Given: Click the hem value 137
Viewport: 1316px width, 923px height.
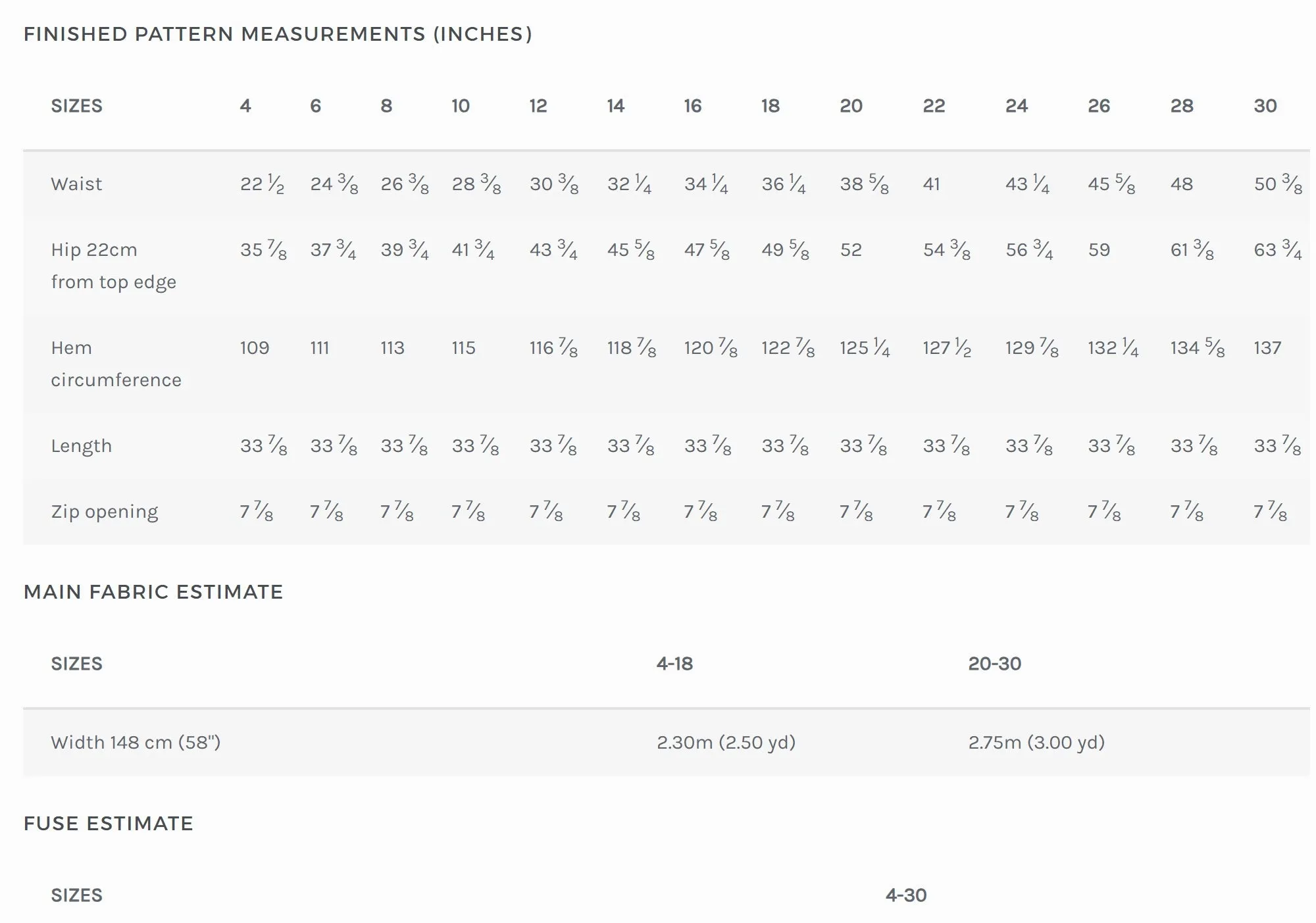Looking at the screenshot, I should pos(1267,348).
